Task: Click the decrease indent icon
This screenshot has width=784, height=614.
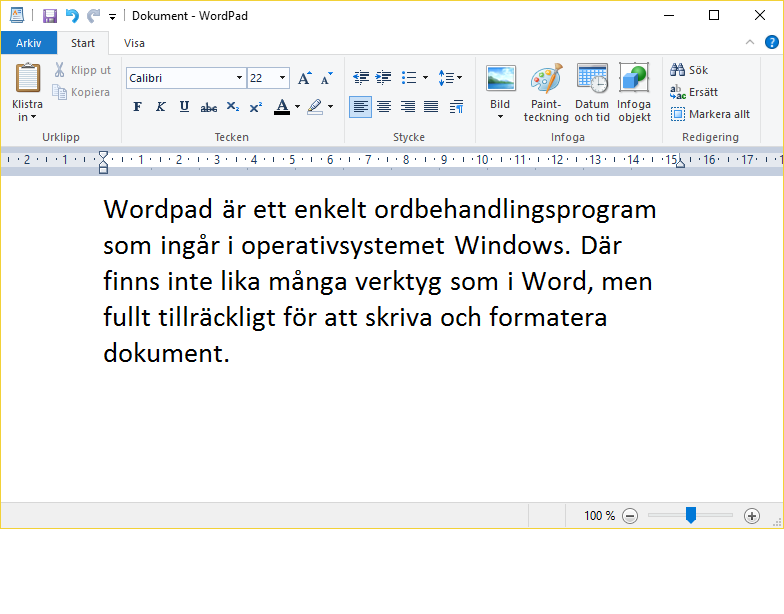Action: click(361, 78)
